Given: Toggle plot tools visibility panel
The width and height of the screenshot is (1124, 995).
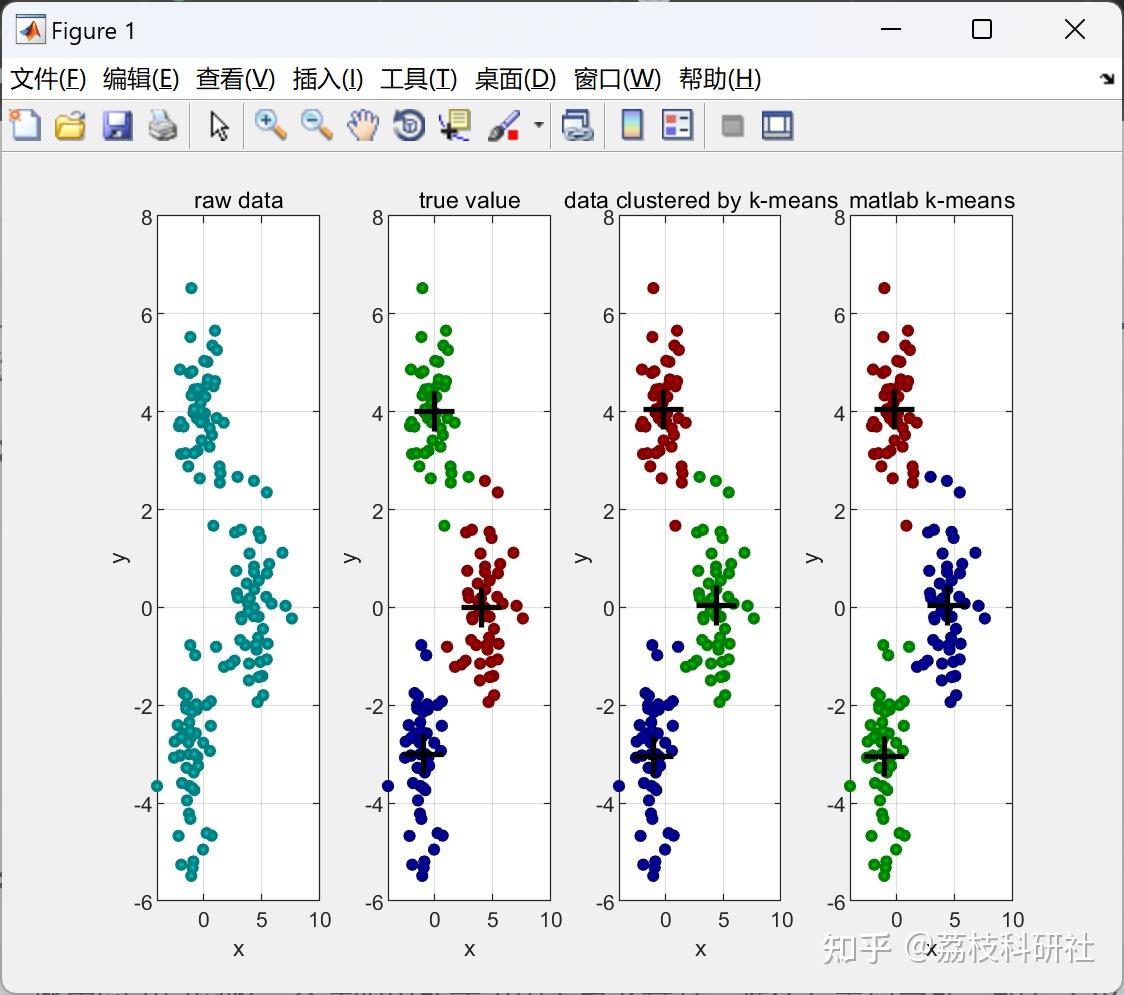Looking at the screenshot, I should click(777, 125).
